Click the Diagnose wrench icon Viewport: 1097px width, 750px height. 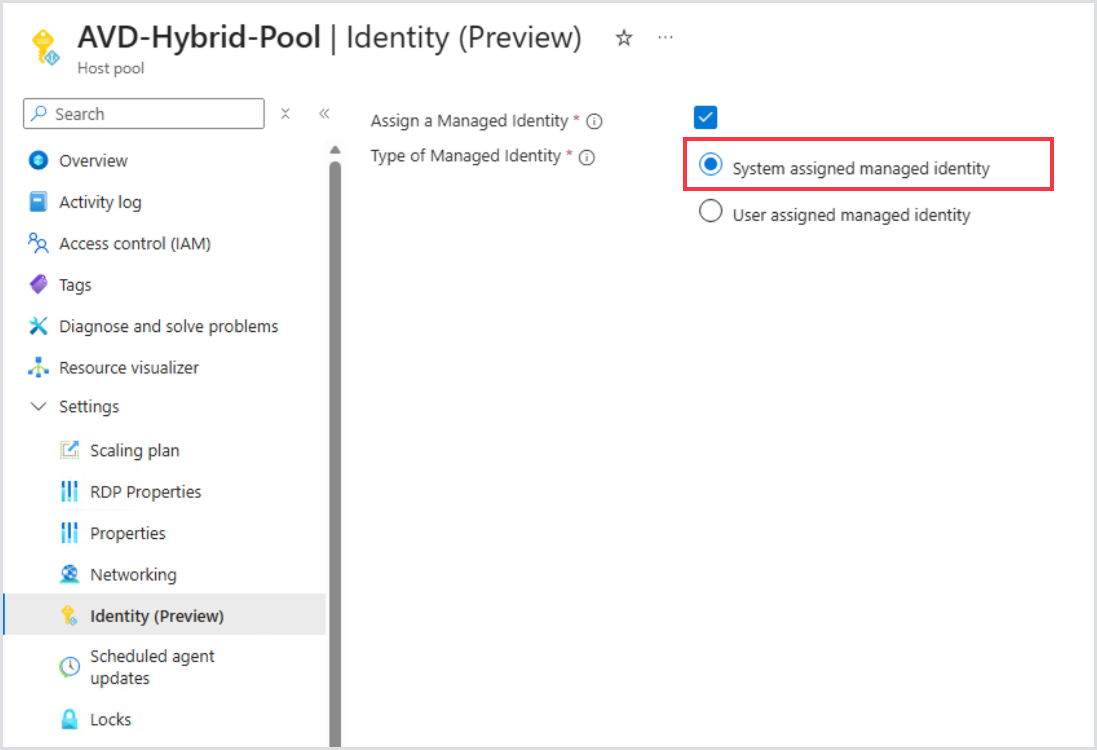(x=38, y=325)
